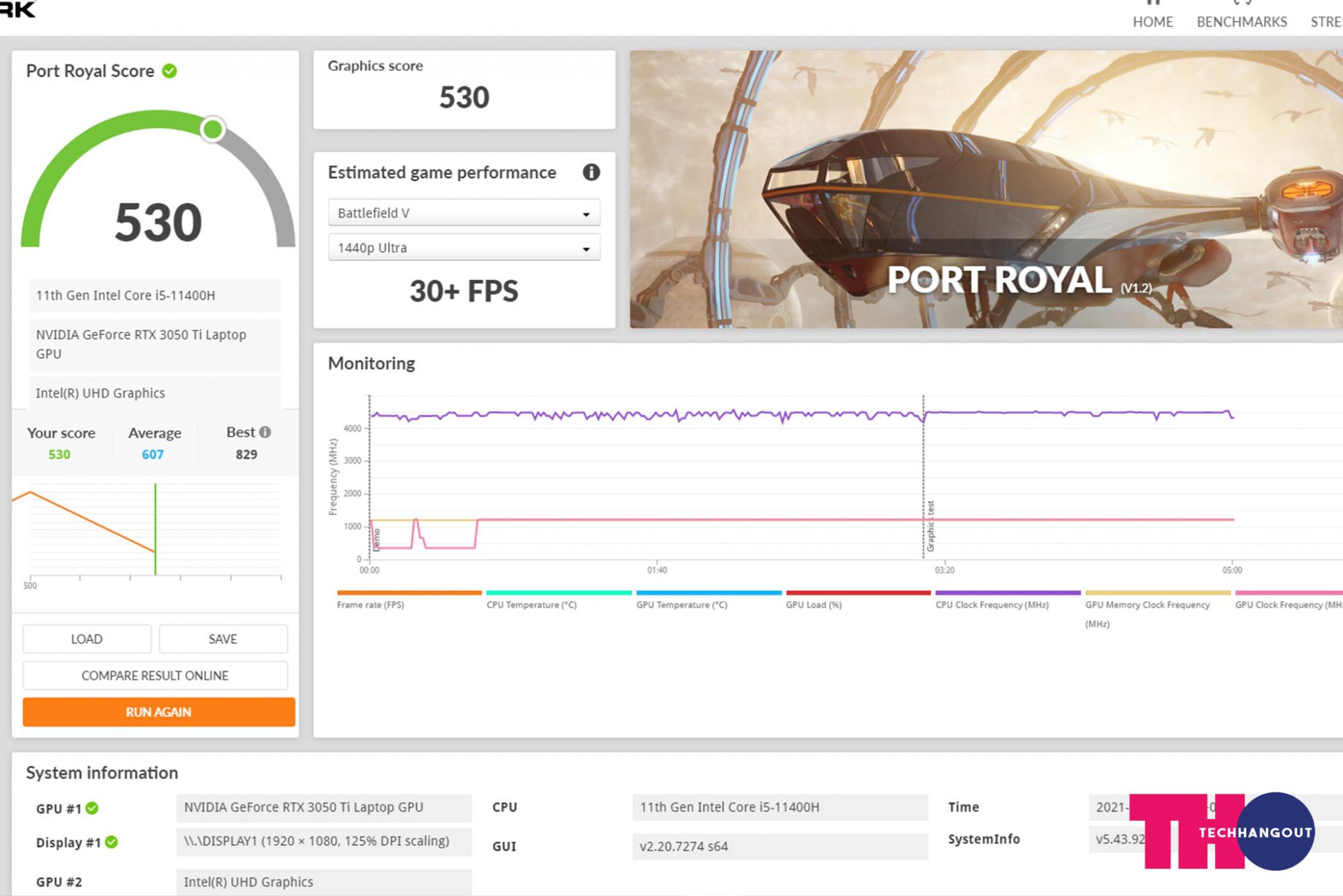
Task: Click the Display #1 DISPLAY1 field
Action: pos(324,842)
